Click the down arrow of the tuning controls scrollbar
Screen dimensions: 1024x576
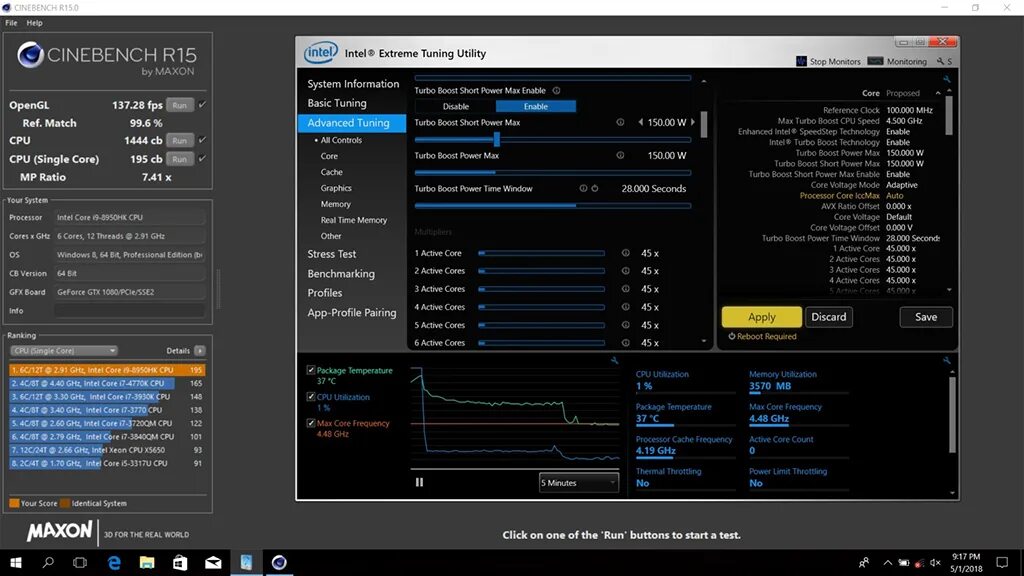(x=703, y=342)
